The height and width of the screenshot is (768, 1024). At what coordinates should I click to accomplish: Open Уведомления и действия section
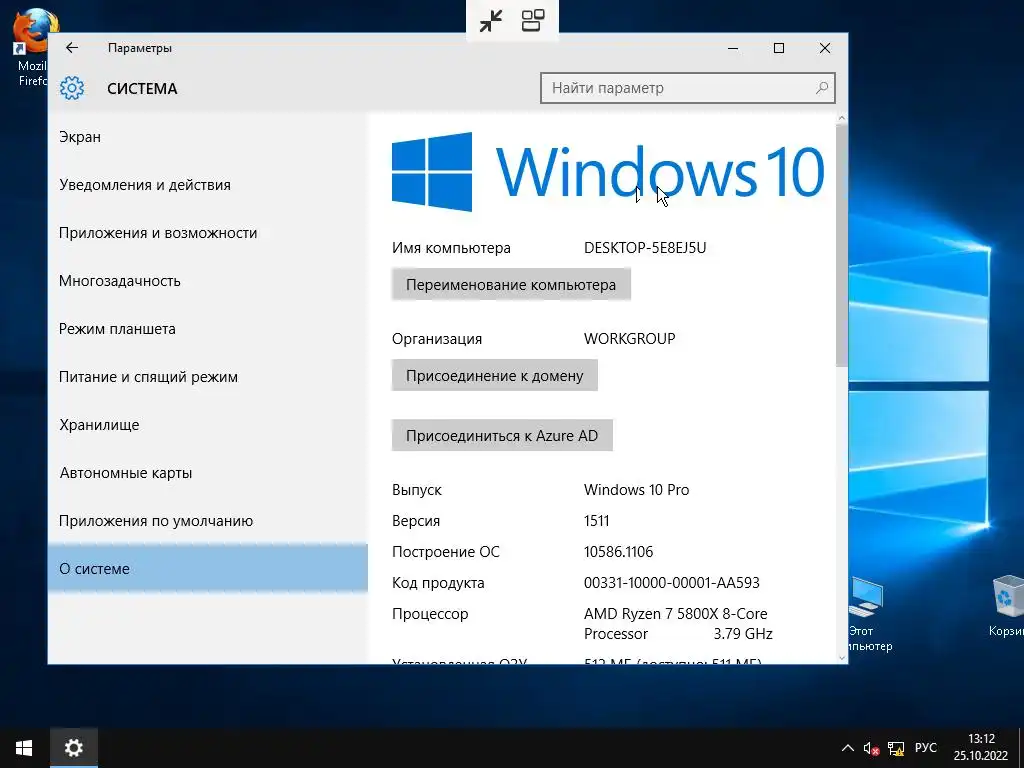[x=208, y=185]
